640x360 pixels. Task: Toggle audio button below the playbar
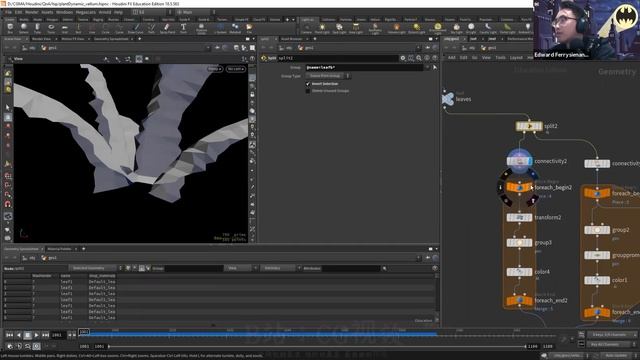point(19,346)
